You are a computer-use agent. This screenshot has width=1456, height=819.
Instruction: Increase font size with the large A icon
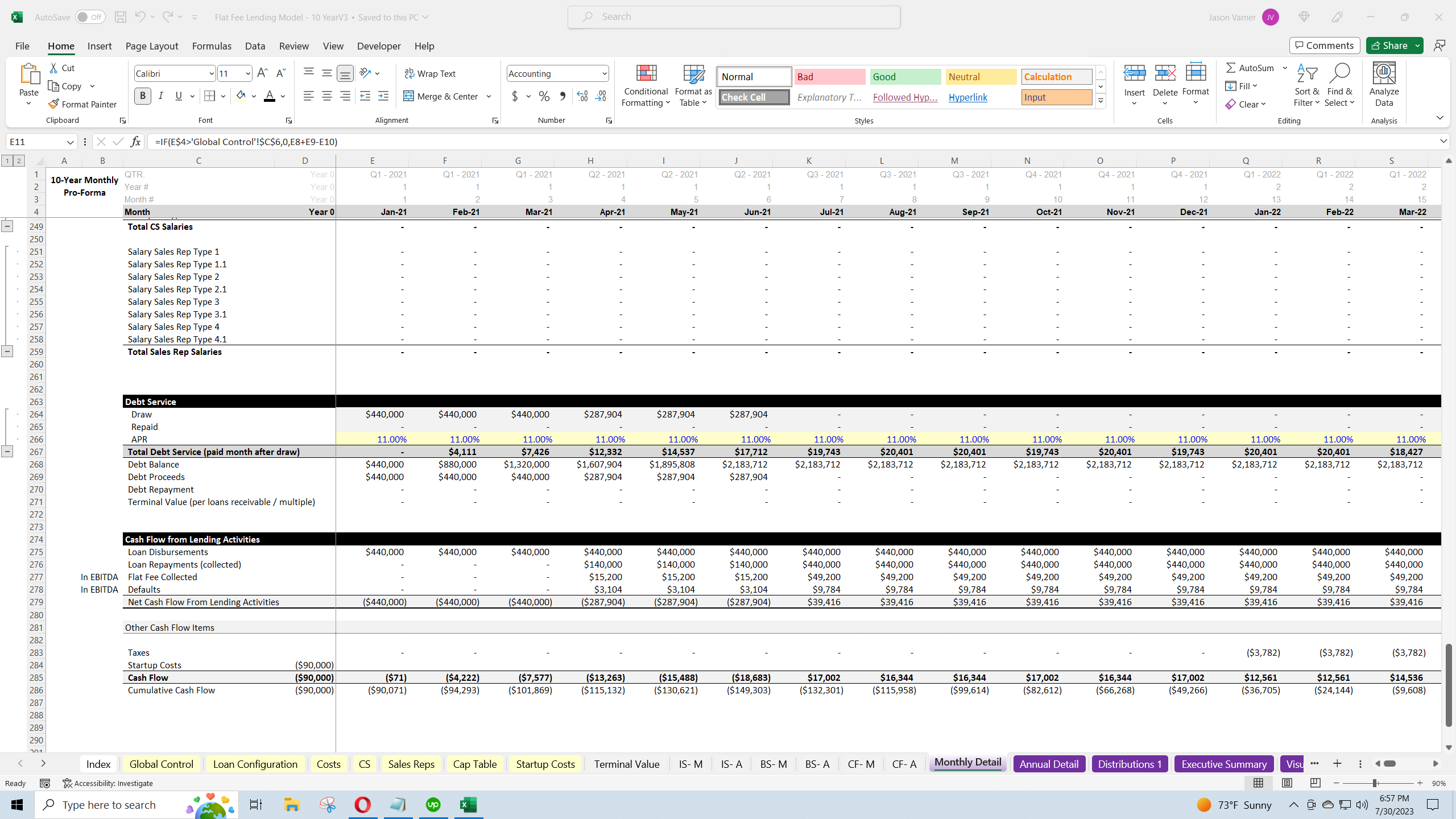coord(262,73)
